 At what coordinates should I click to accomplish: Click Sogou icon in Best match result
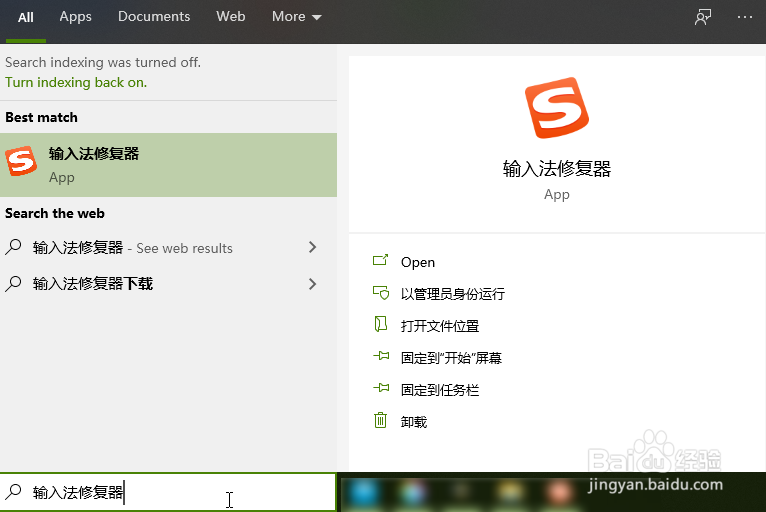pos(21,161)
